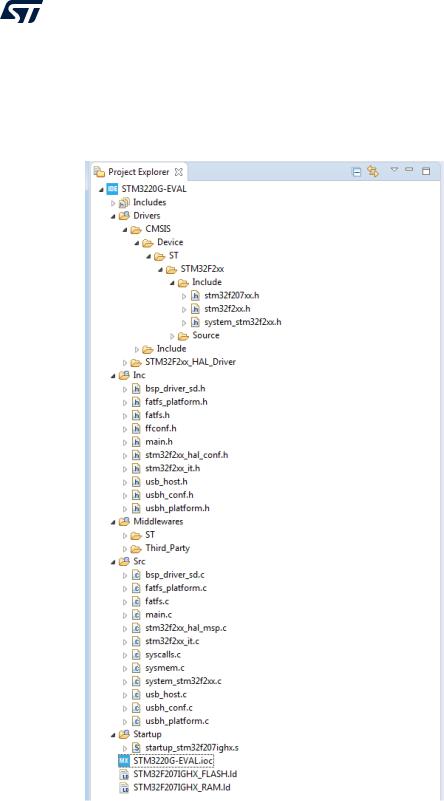
Task: Click the C file icon of main.c
Action: (x=136, y=615)
